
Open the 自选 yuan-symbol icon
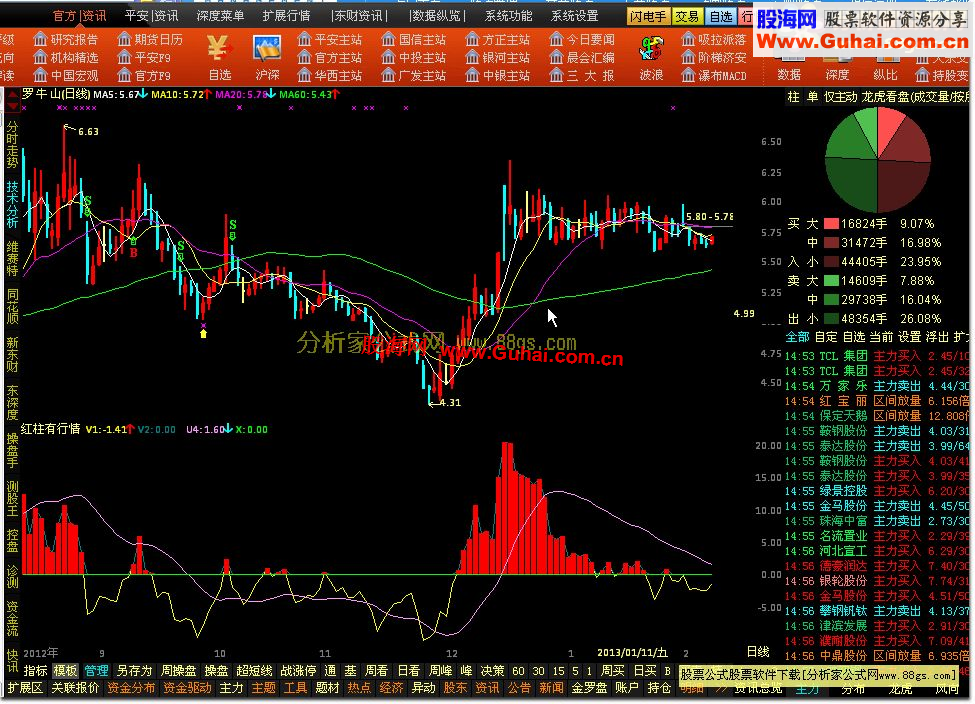pyautogui.click(x=219, y=57)
